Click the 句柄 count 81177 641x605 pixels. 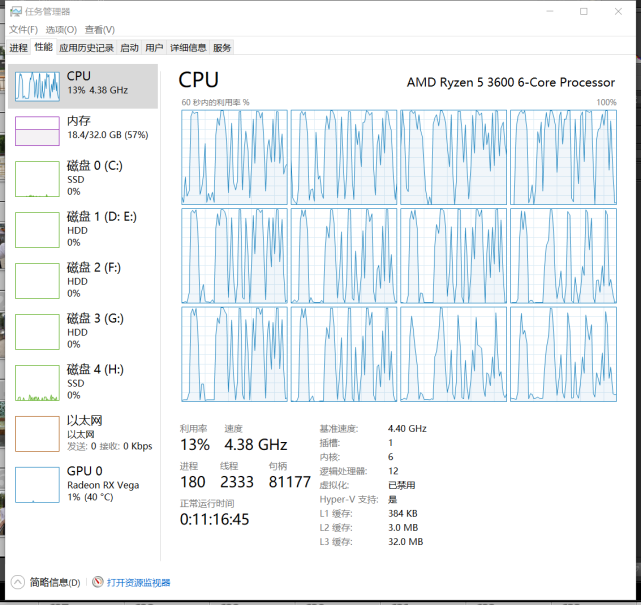[x=289, y=482]
